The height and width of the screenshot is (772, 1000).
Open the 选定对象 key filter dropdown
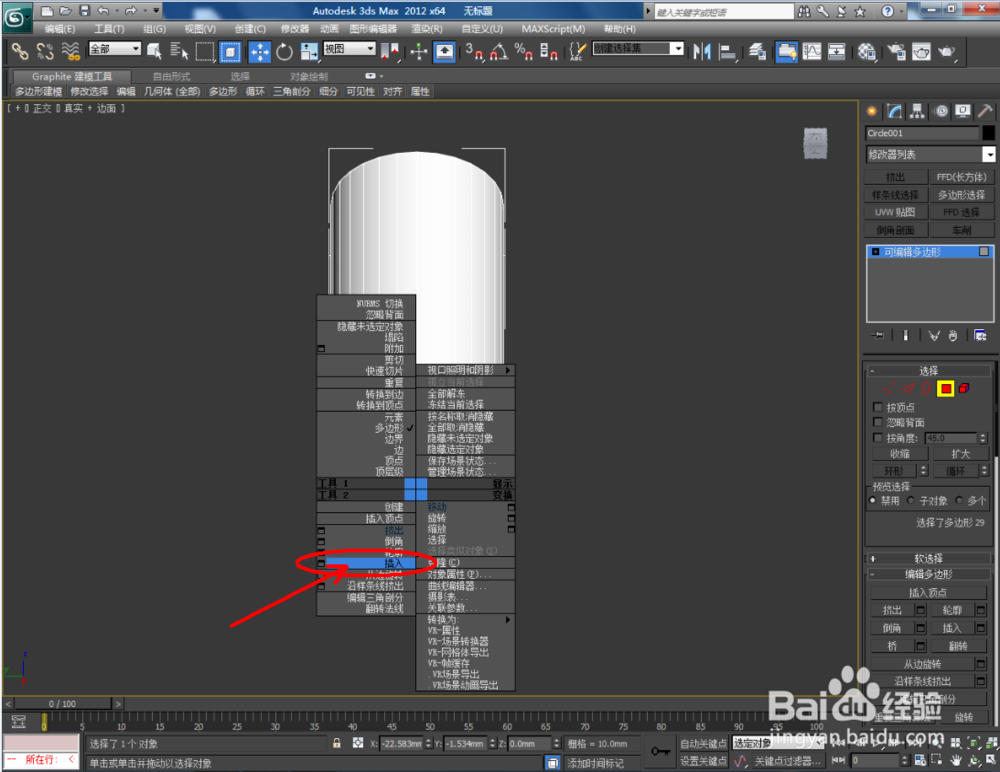778,743
